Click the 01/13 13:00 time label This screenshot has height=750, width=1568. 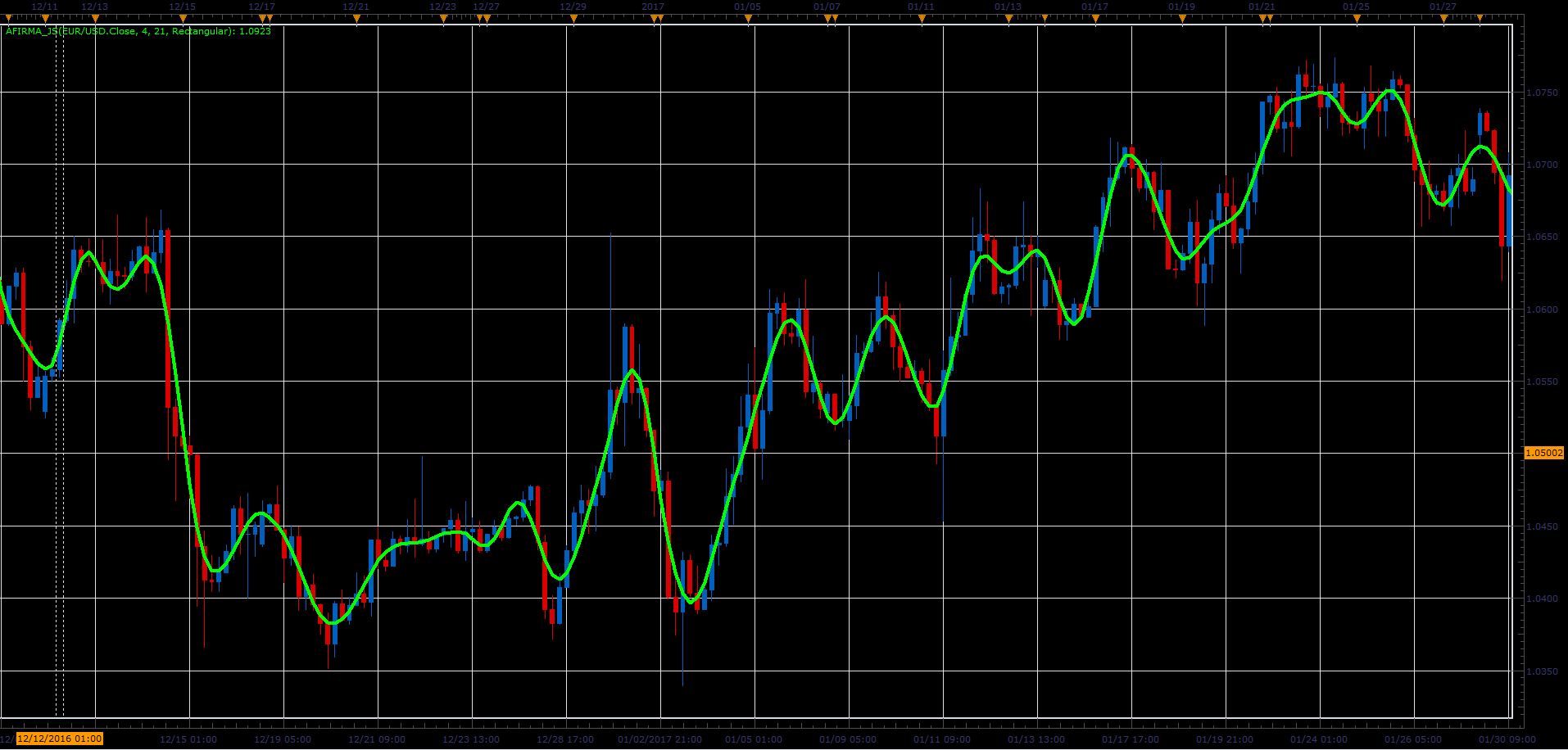(1036, 739)
